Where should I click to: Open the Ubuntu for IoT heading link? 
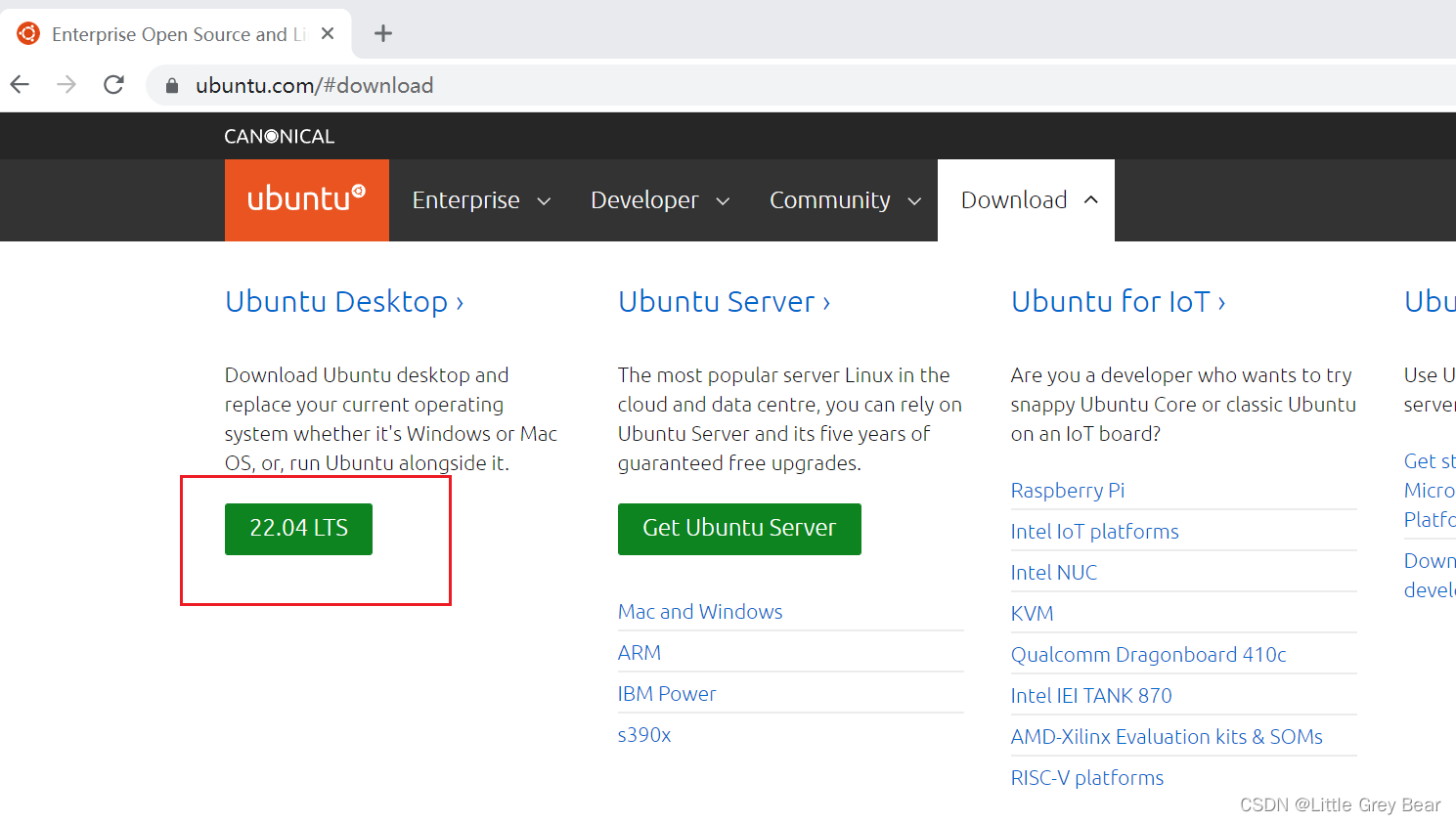pos(1118,301)
